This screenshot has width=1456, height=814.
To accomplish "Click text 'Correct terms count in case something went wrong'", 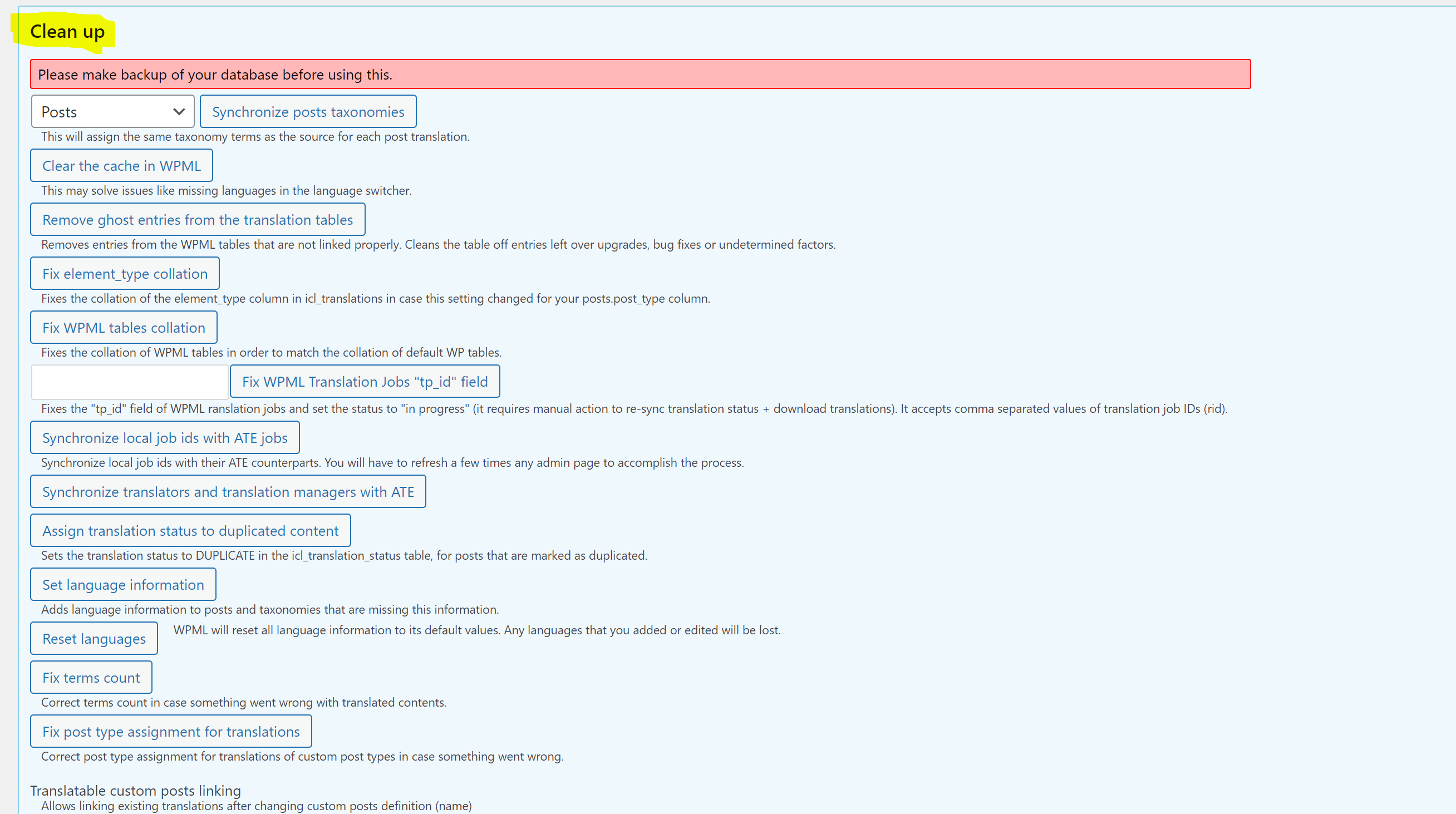I will (x=244, y=702).
